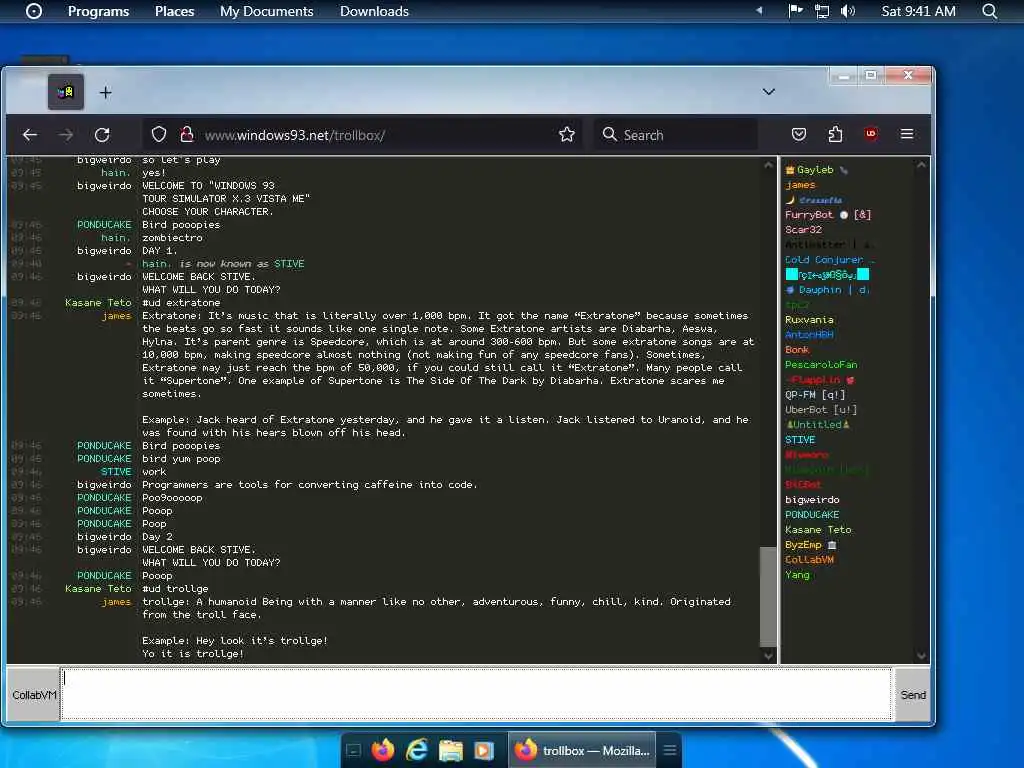Select user Scar32 in user list

(x=803, y=230)
